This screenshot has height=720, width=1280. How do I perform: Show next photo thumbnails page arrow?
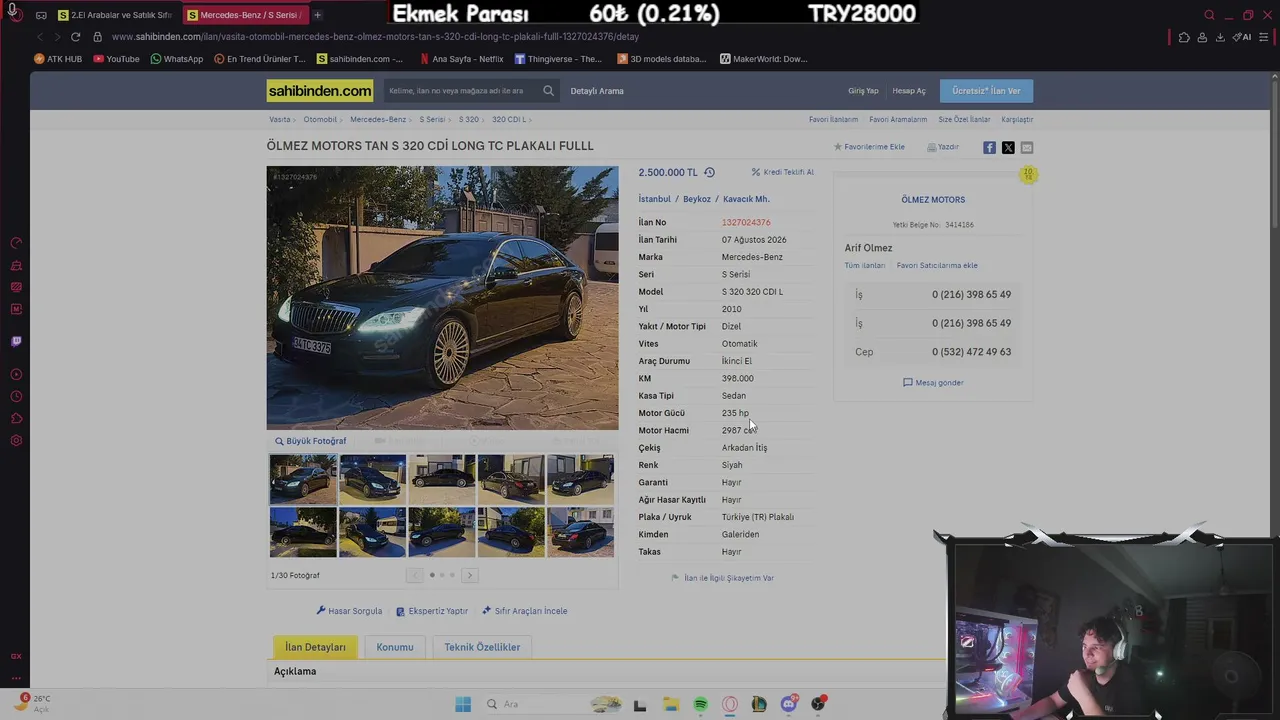(x=469, y=575)
